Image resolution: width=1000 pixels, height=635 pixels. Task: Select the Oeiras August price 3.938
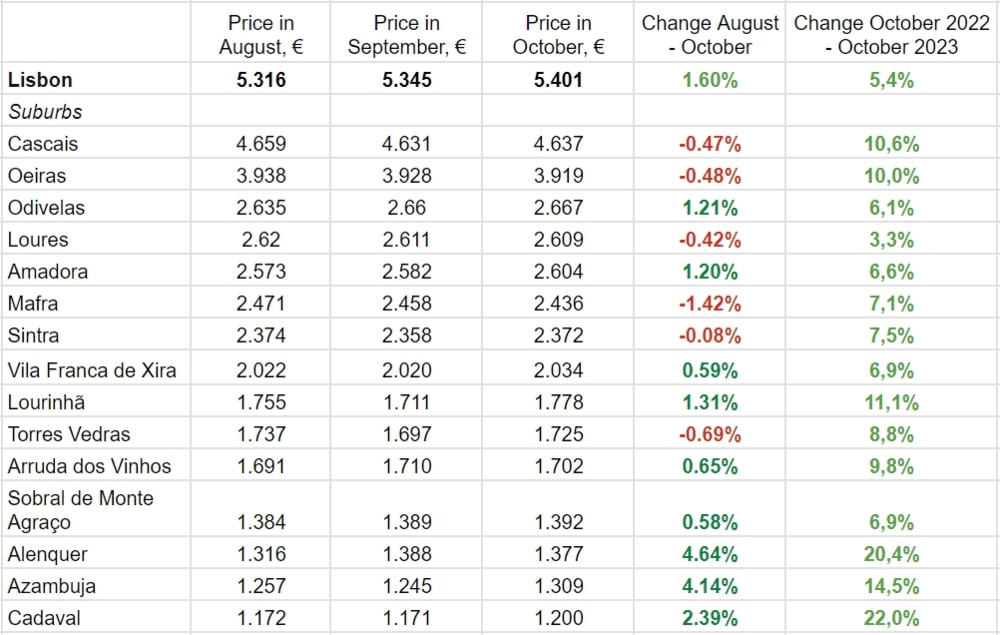coord(261,176)
